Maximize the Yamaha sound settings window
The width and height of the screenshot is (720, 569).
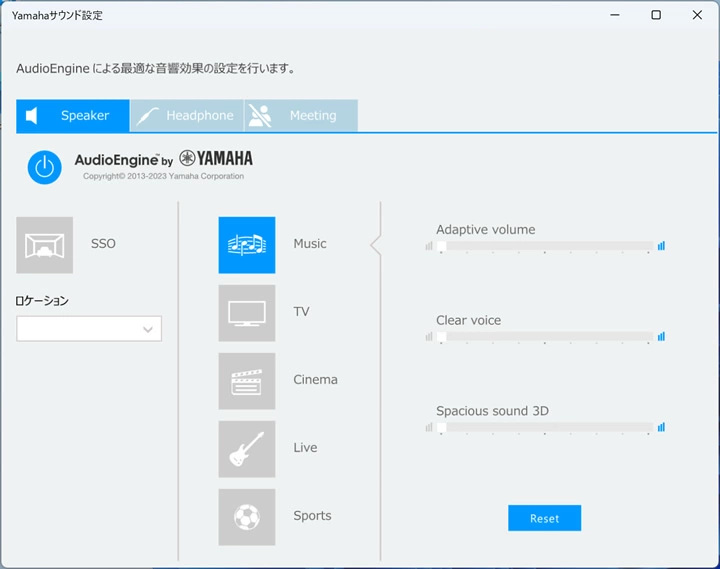point(655,15)
